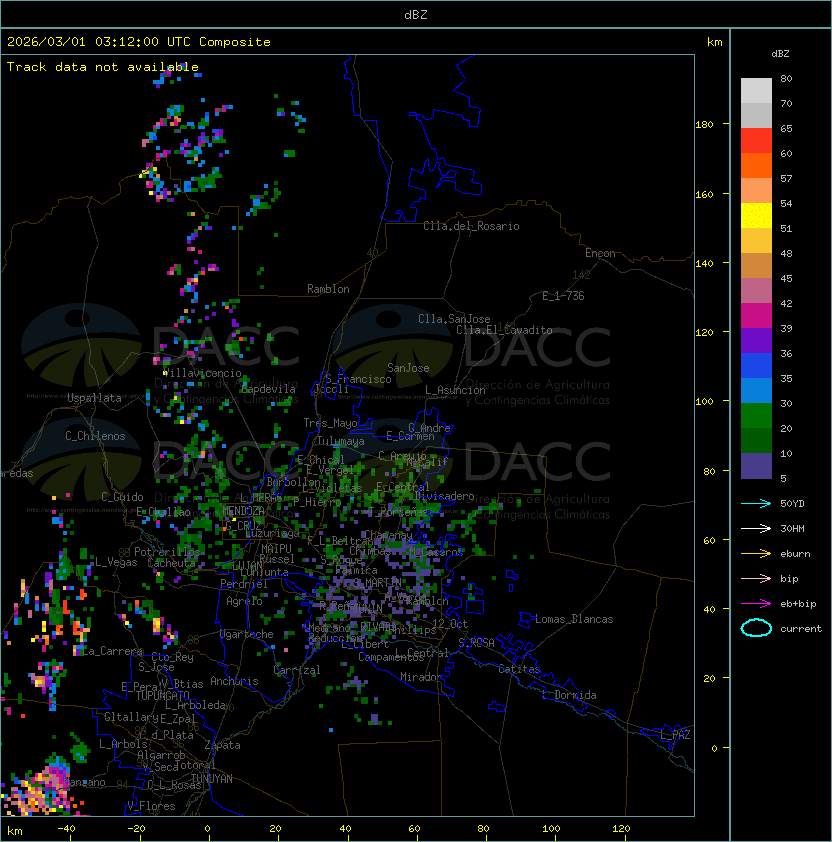Select the light gray 70-80 dBZ swatch
The image size is (832, 842).
(x=756, y=91)
